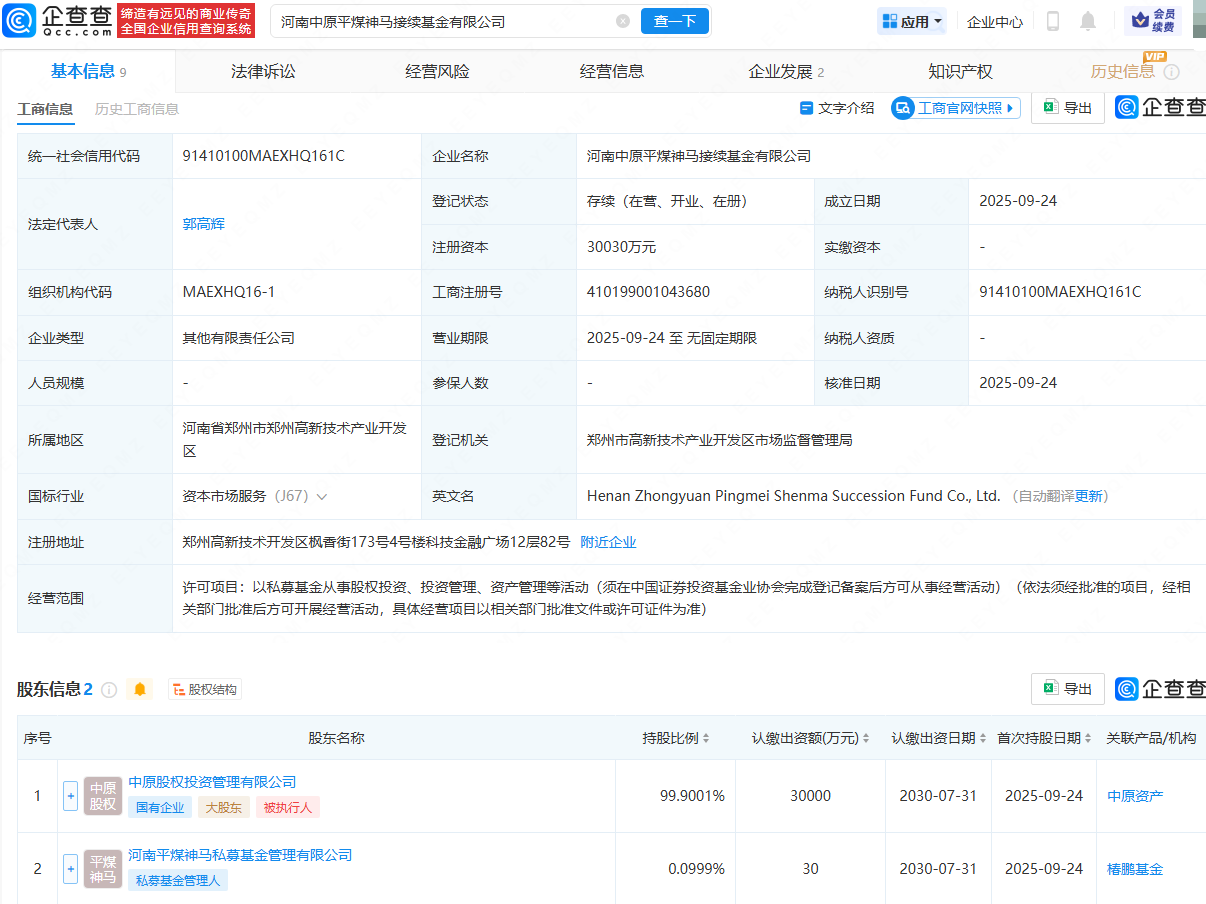Image resolution: width=1206 pixels, height=904 pixels.
Task: Clear the search box with the X icon
Action: pyautogui.click(x=623, y=21)
